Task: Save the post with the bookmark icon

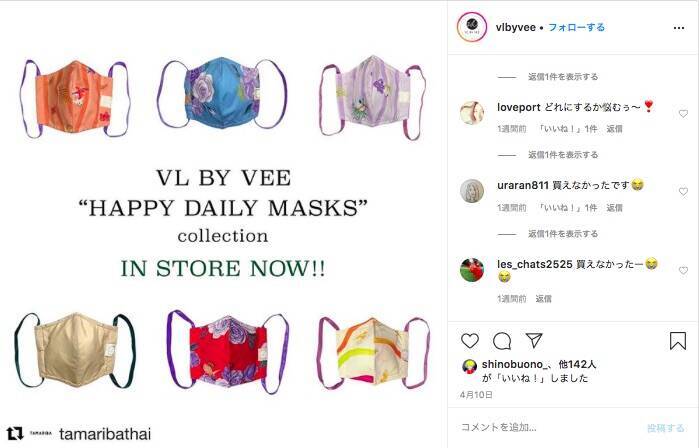Action: [678, 341]
